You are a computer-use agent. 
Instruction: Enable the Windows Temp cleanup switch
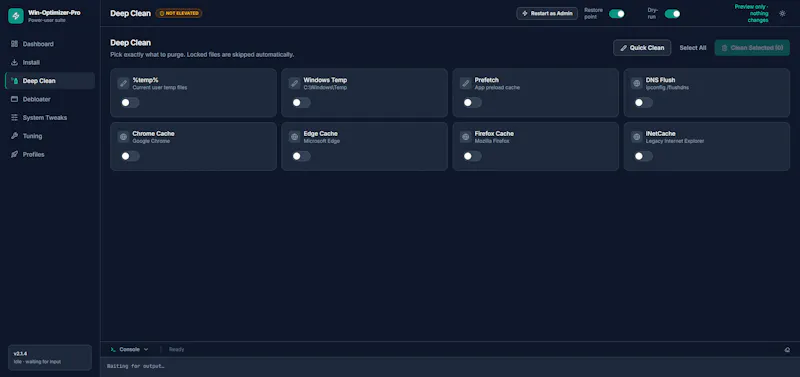click(x=301, y=103)
